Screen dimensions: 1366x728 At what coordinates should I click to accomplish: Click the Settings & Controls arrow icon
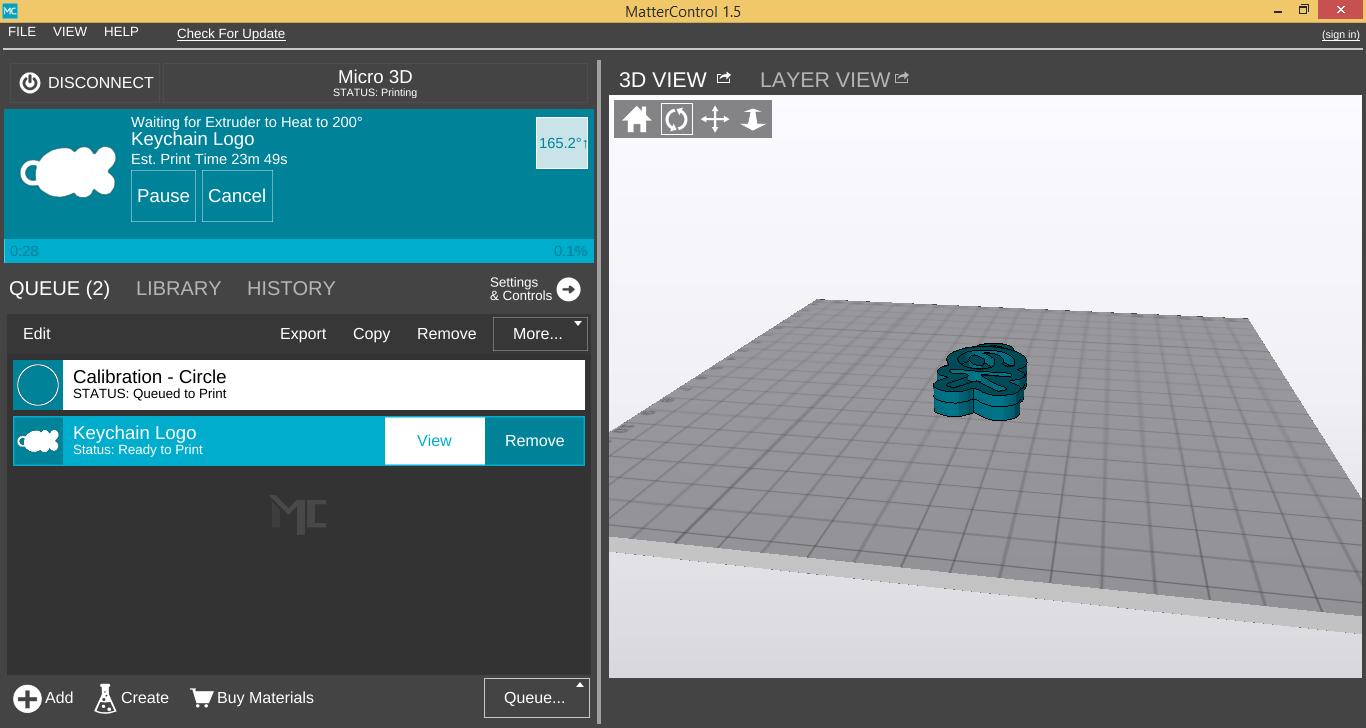568,289
